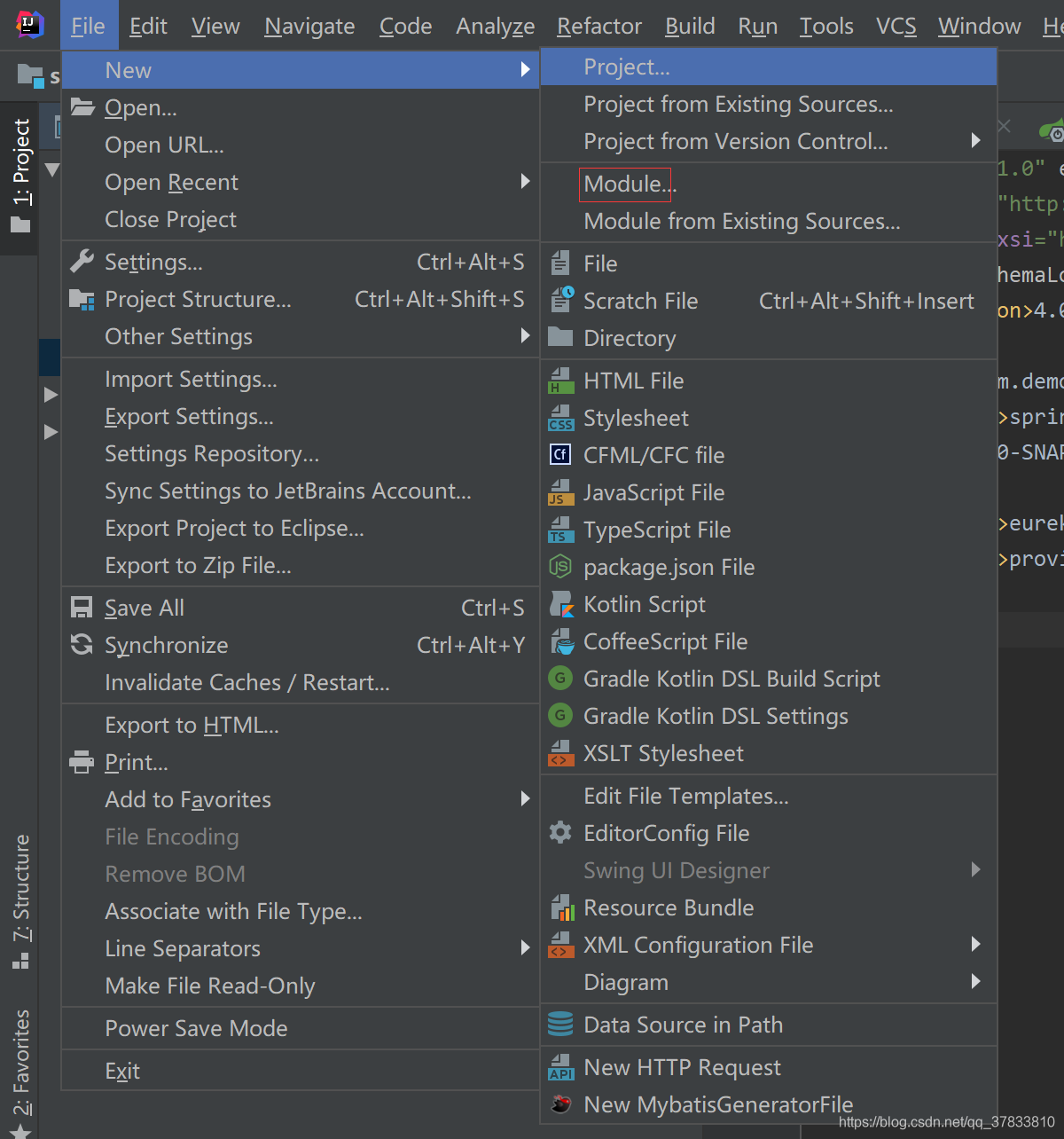Expand the Line Separators submenu arrow
This screenshot has width=1064, height=1139.
click(525, 947)
